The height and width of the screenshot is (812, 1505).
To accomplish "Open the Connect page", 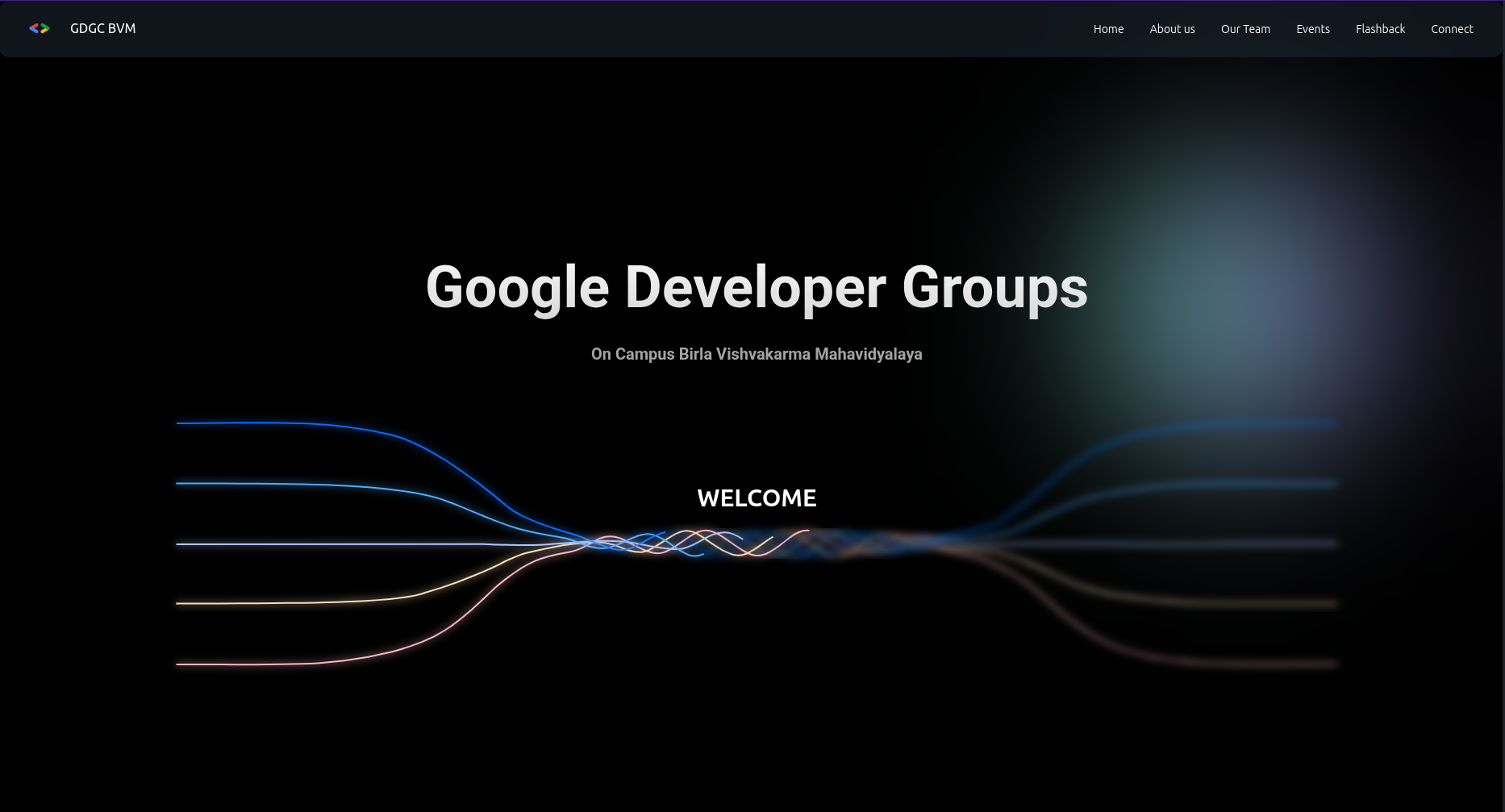I will [1452, 28].
